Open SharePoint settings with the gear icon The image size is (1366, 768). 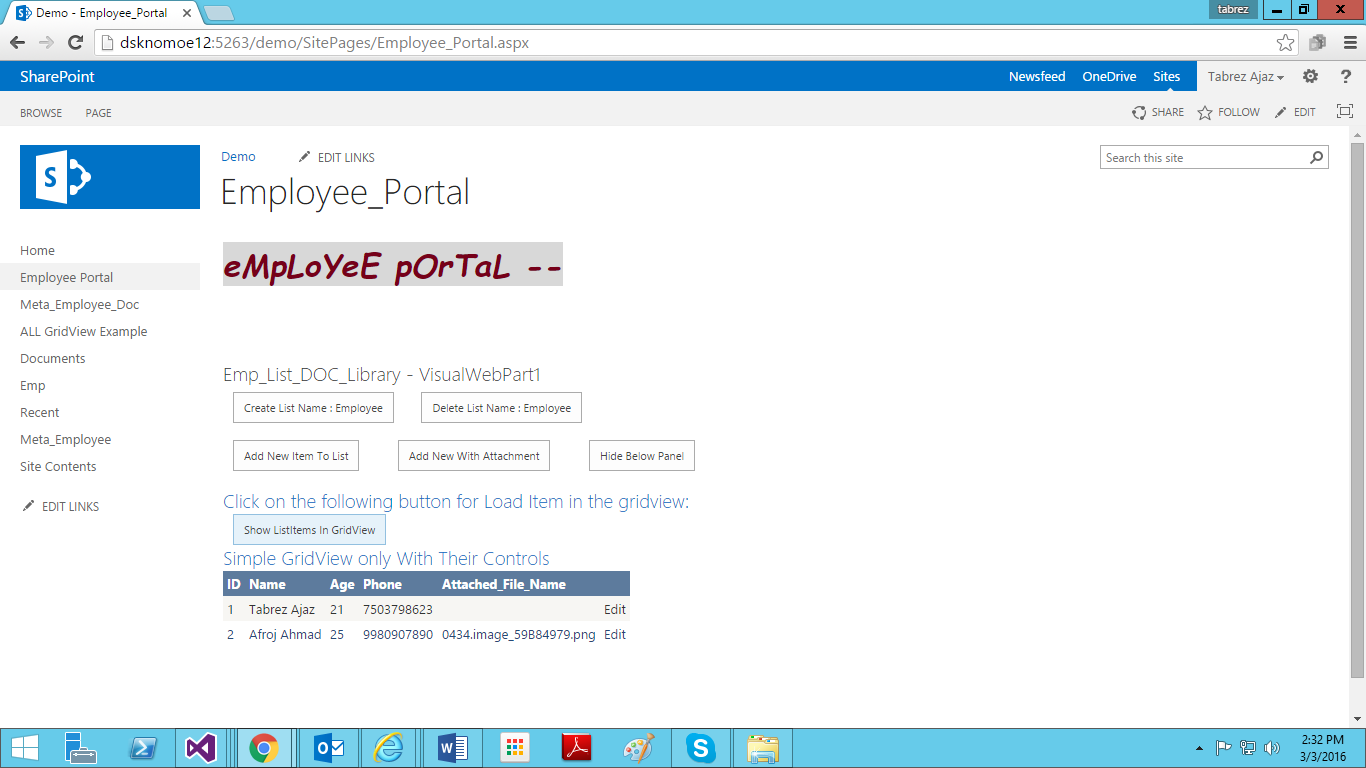(1310, 76)
